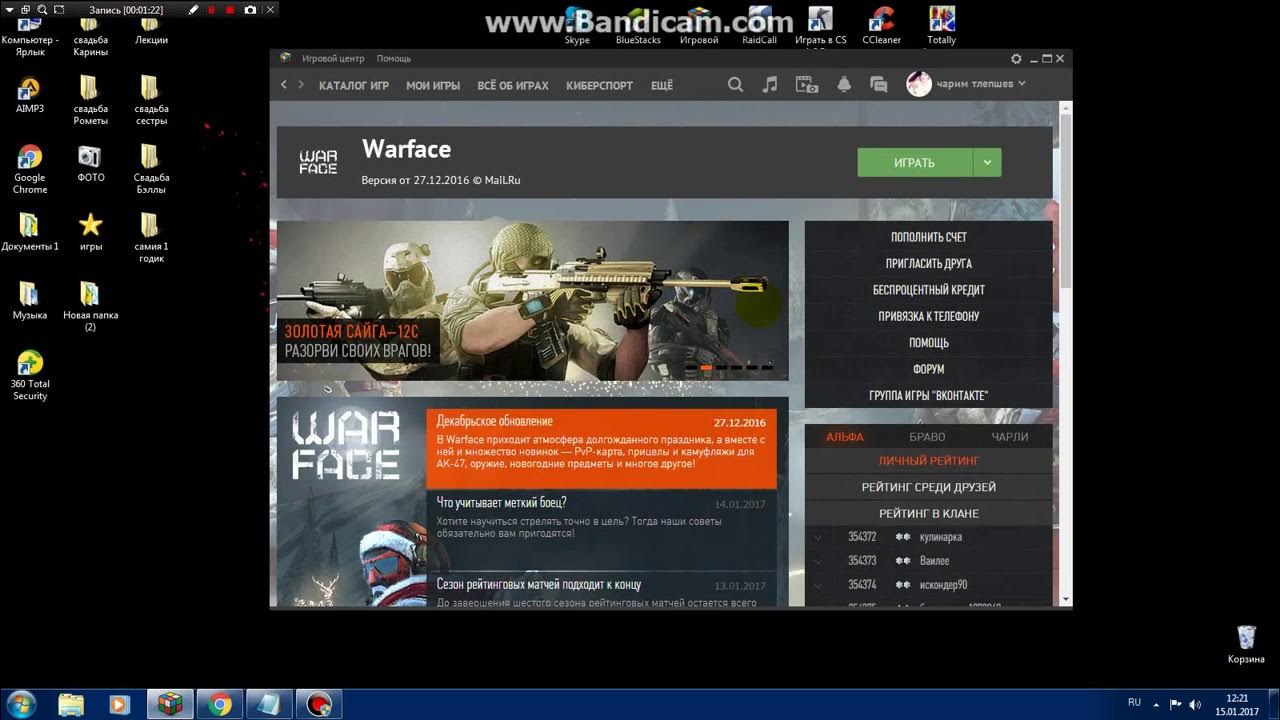This screenshot has height=720, width=1280.
Task: Select the игры star icon on desktop
Action: [90, 232]
